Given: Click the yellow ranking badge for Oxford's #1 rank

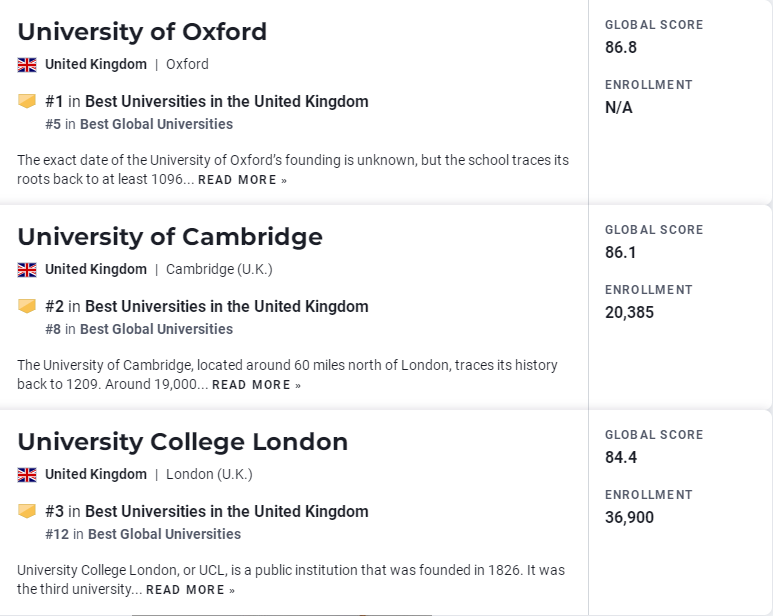Looking at the screenshot, I should 27,101.
